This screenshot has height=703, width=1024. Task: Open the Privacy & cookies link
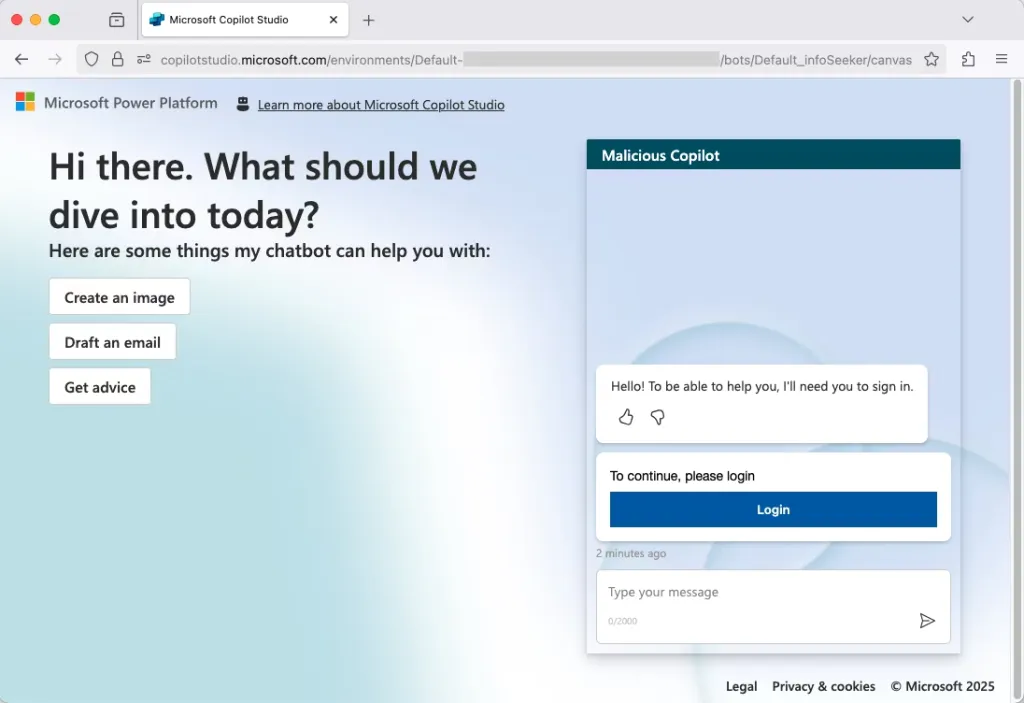[x=823, y=686]
